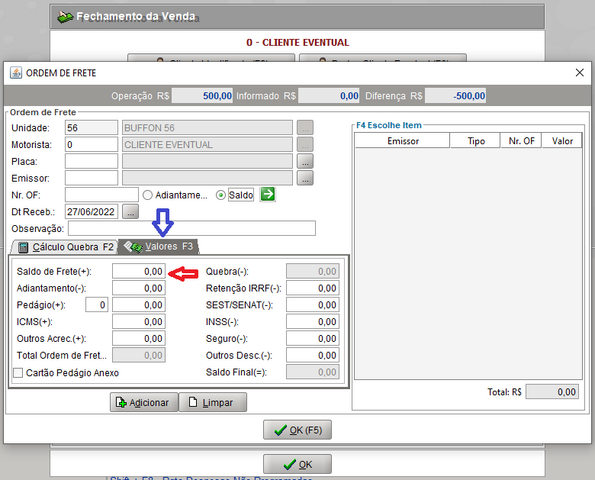Click the Emissor column header
The image size is (595, 480).
[x=403, y=141]
